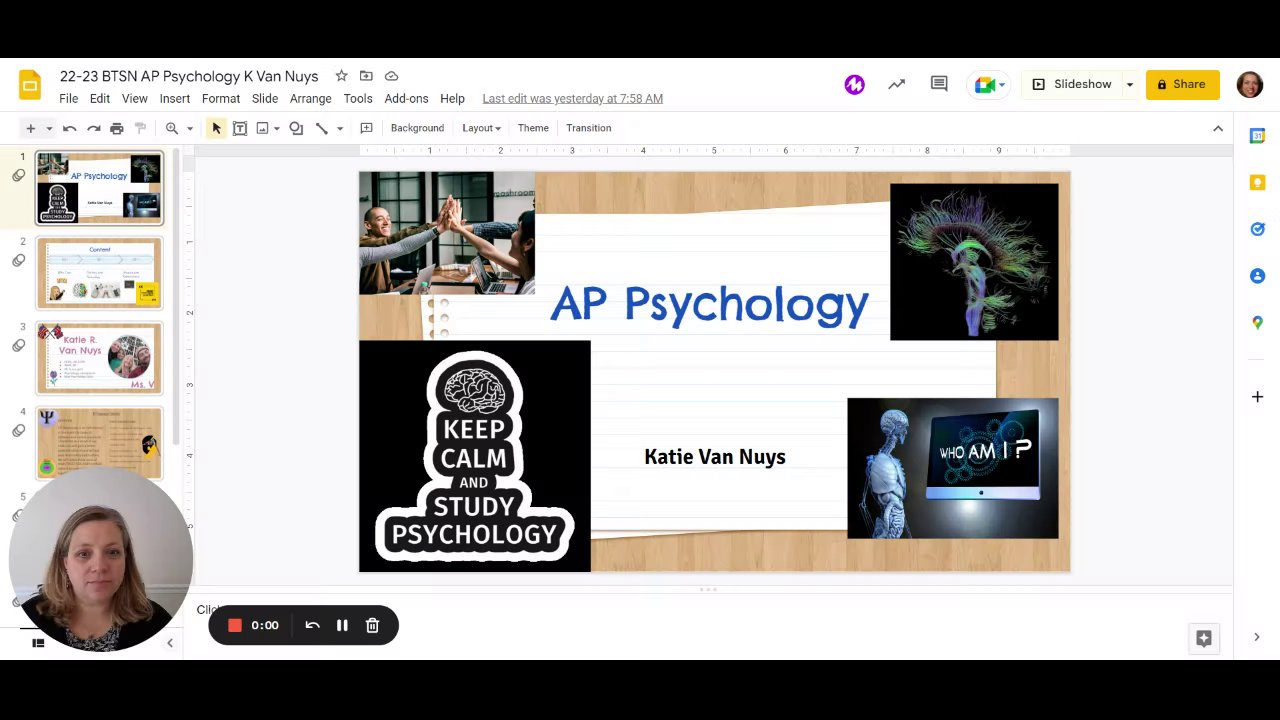Click the Background button

pyautogui.click(x=417, y=128)
